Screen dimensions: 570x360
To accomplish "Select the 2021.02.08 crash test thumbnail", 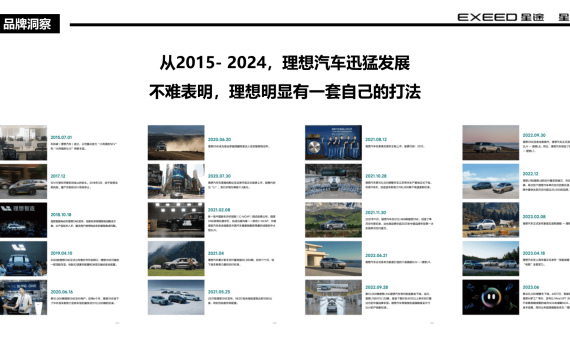I will tap(176, 220).
